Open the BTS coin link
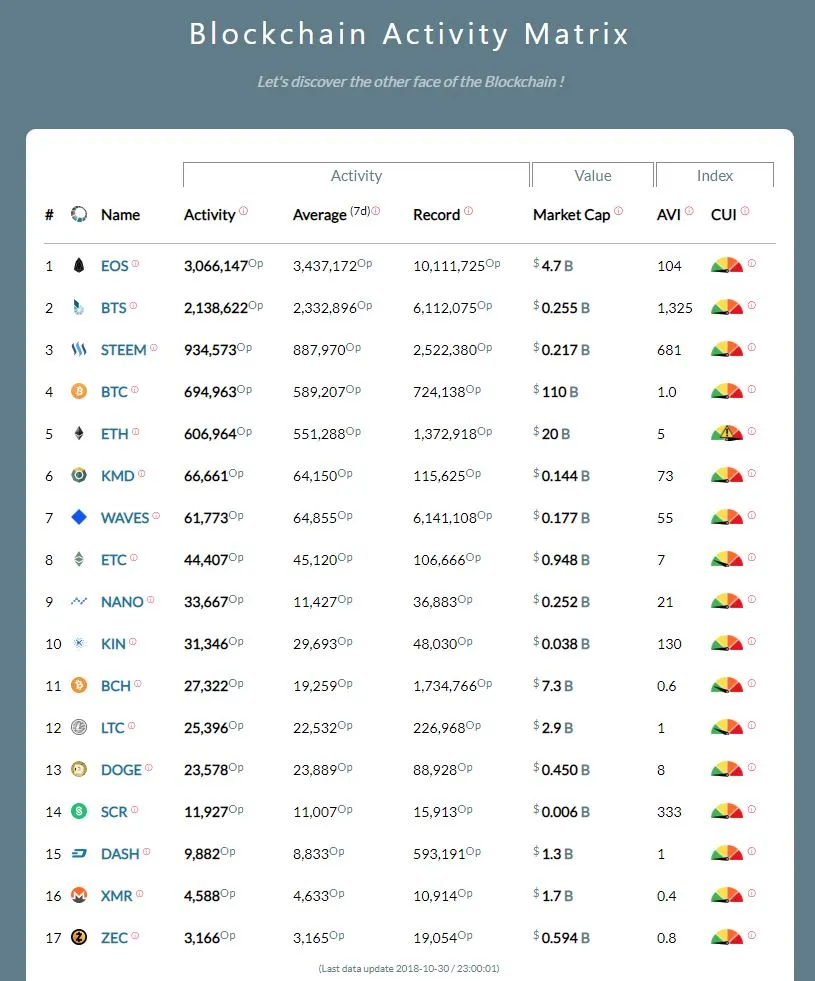Image resolution: width=815 pixels, height=981 pixels. 114,308
